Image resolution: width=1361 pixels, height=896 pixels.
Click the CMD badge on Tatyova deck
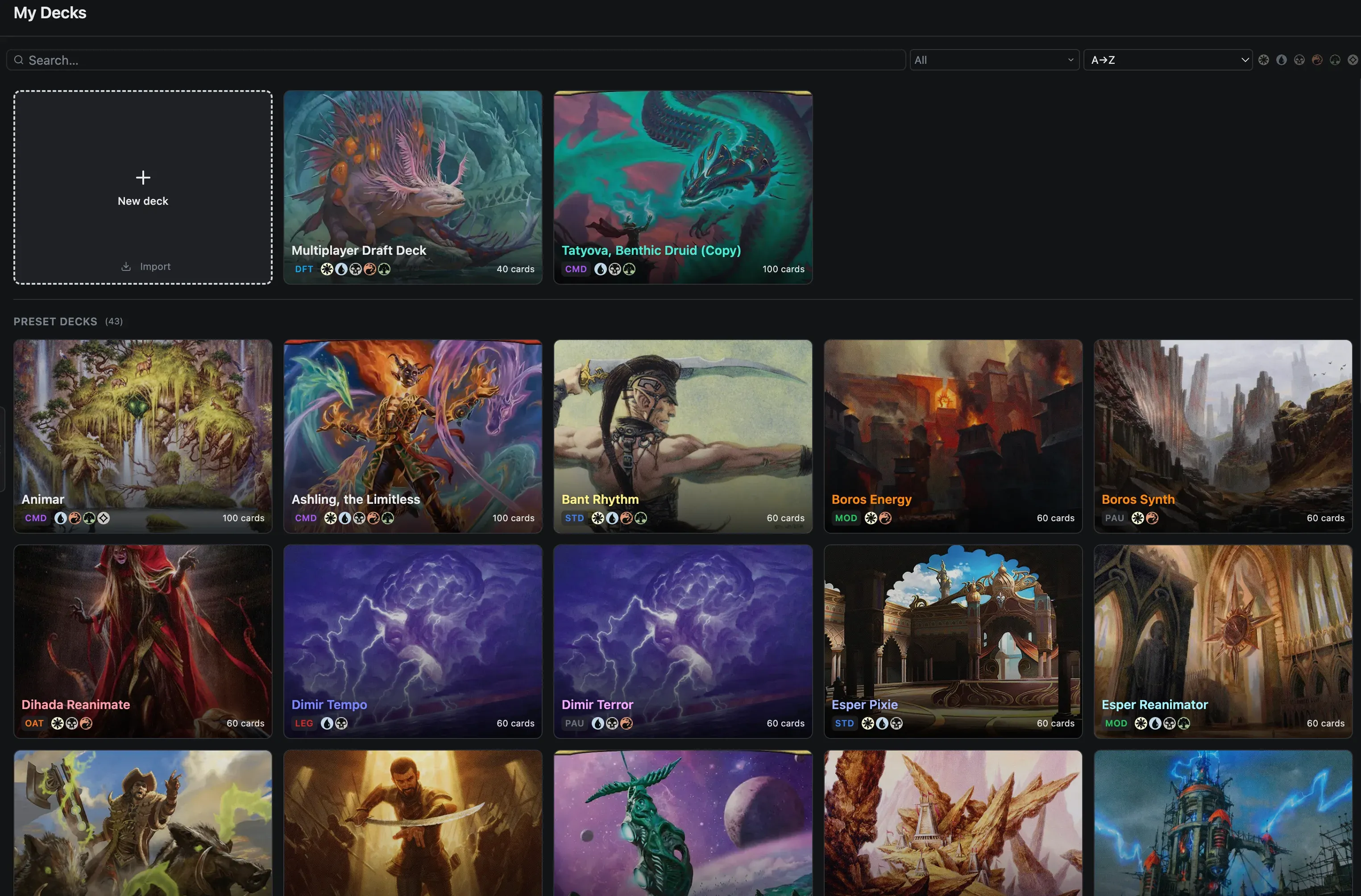[x=575, y=269]
